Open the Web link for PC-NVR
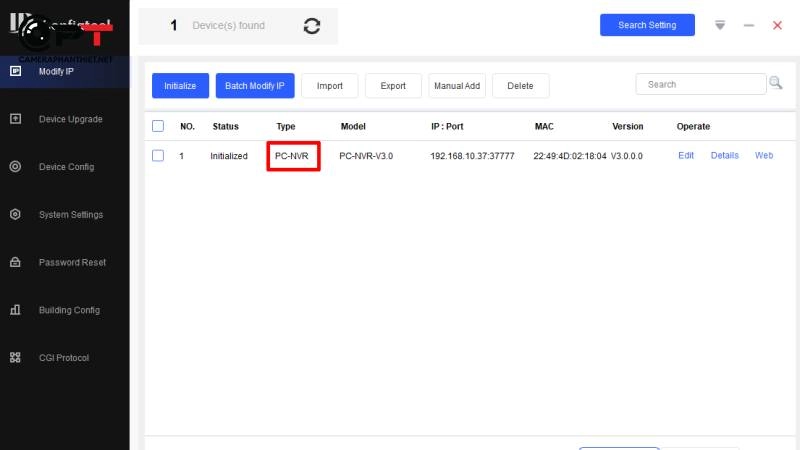800x450 pixels. tap(764, 156)
